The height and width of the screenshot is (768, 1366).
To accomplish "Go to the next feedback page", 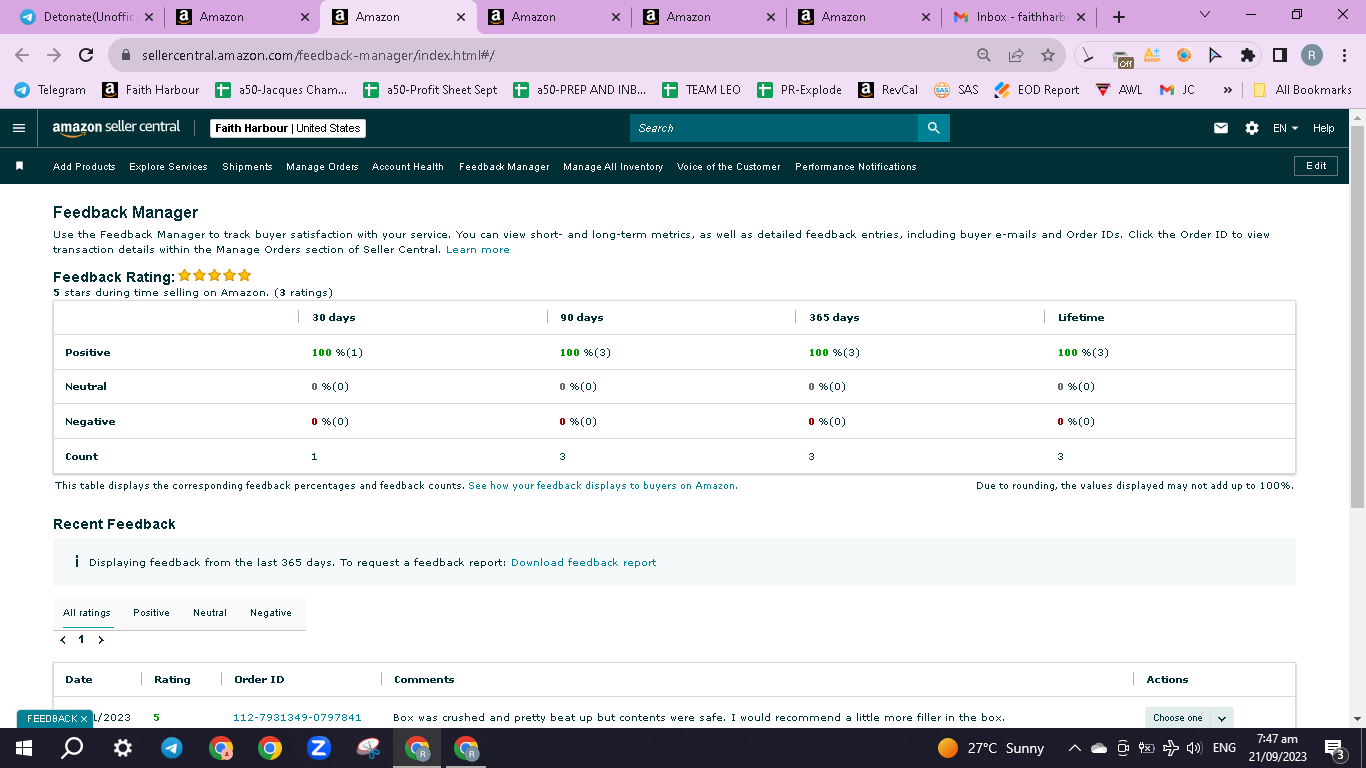I will pyautogui.click(x=101, y=640).
